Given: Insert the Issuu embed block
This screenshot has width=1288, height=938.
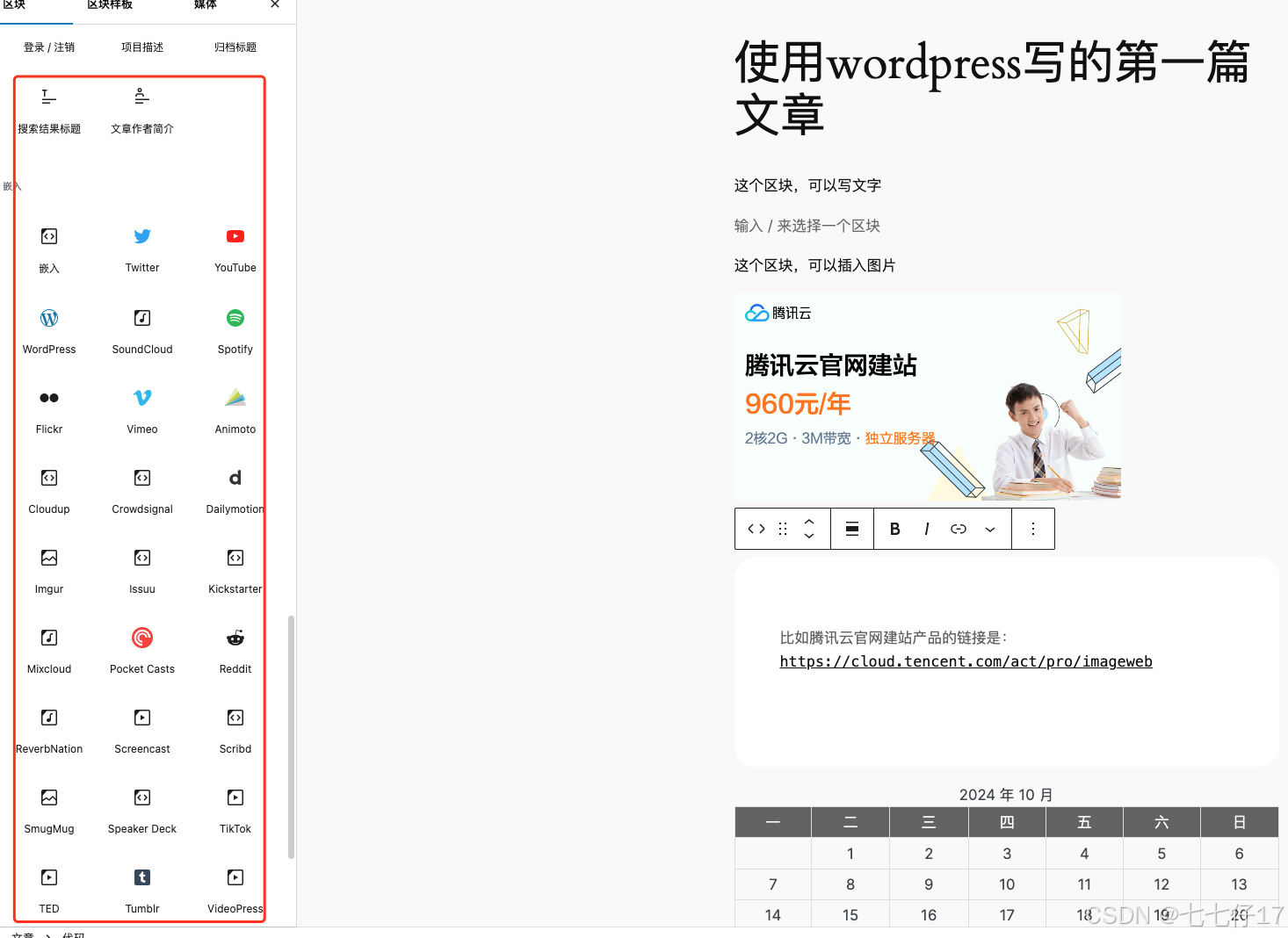Looking at the screenshot, I should click(x=142, y=571).
